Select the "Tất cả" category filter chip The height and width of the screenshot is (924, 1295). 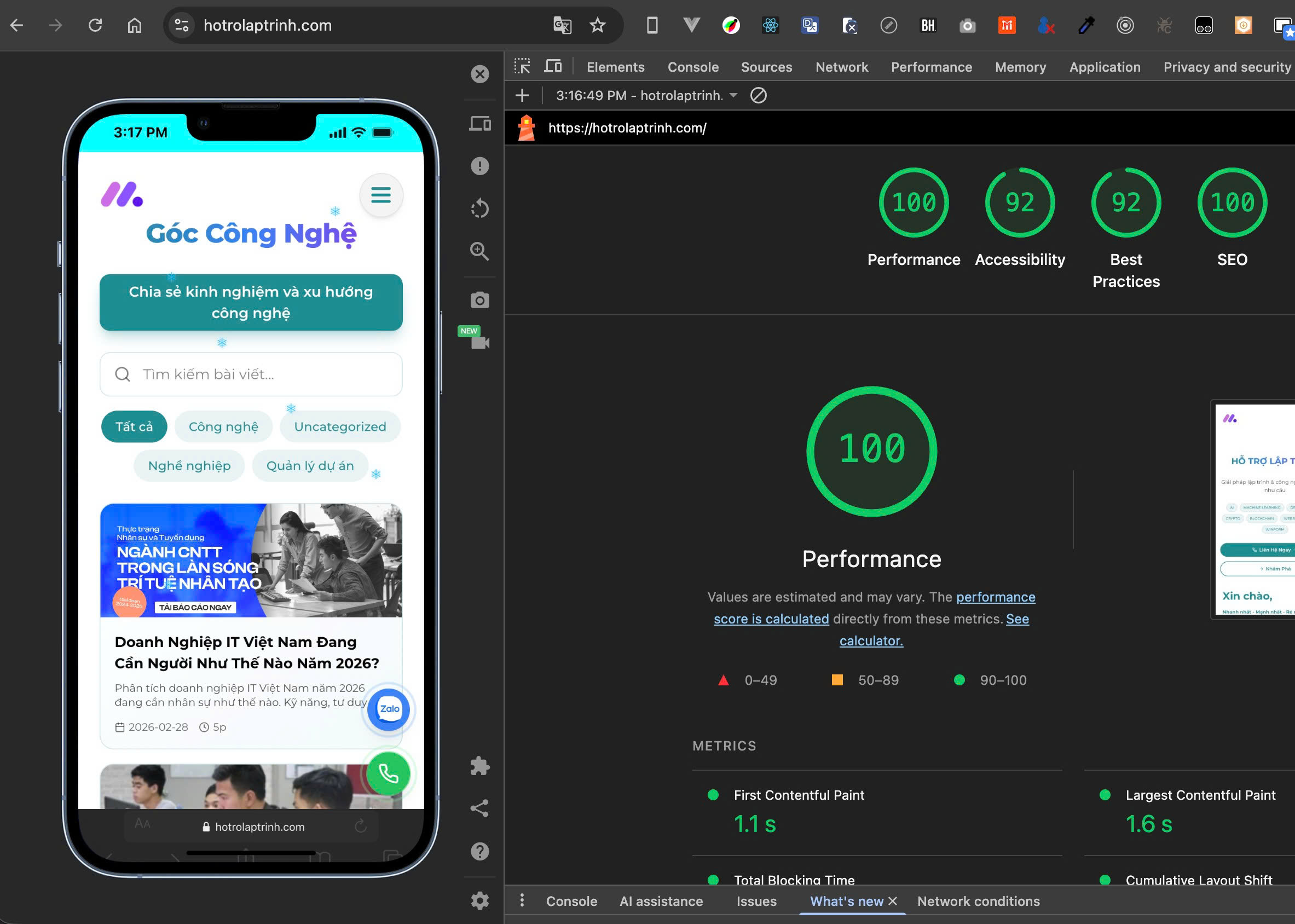(x=134, y=427)
